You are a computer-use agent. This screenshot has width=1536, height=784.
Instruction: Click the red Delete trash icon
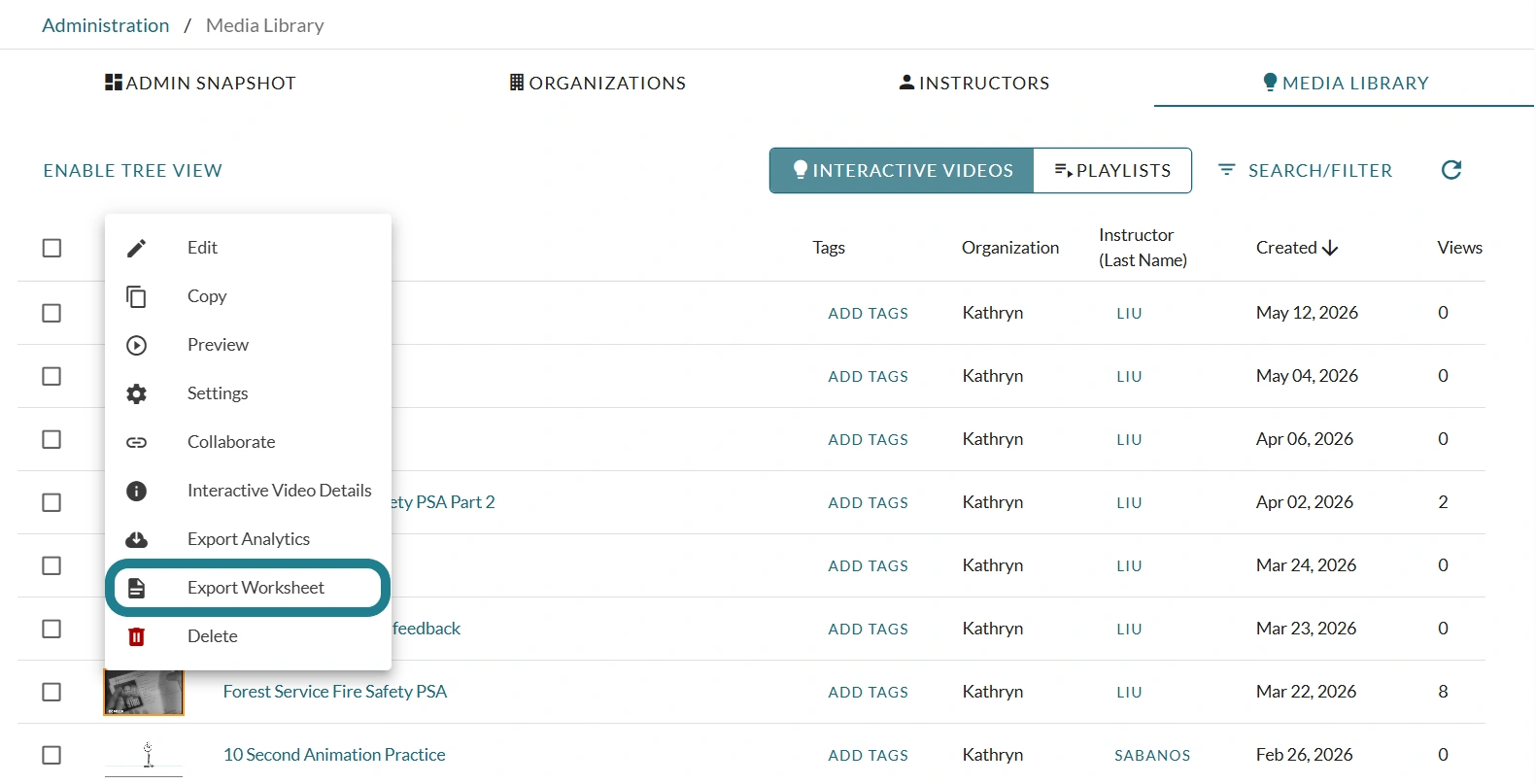tap(137, 636)
